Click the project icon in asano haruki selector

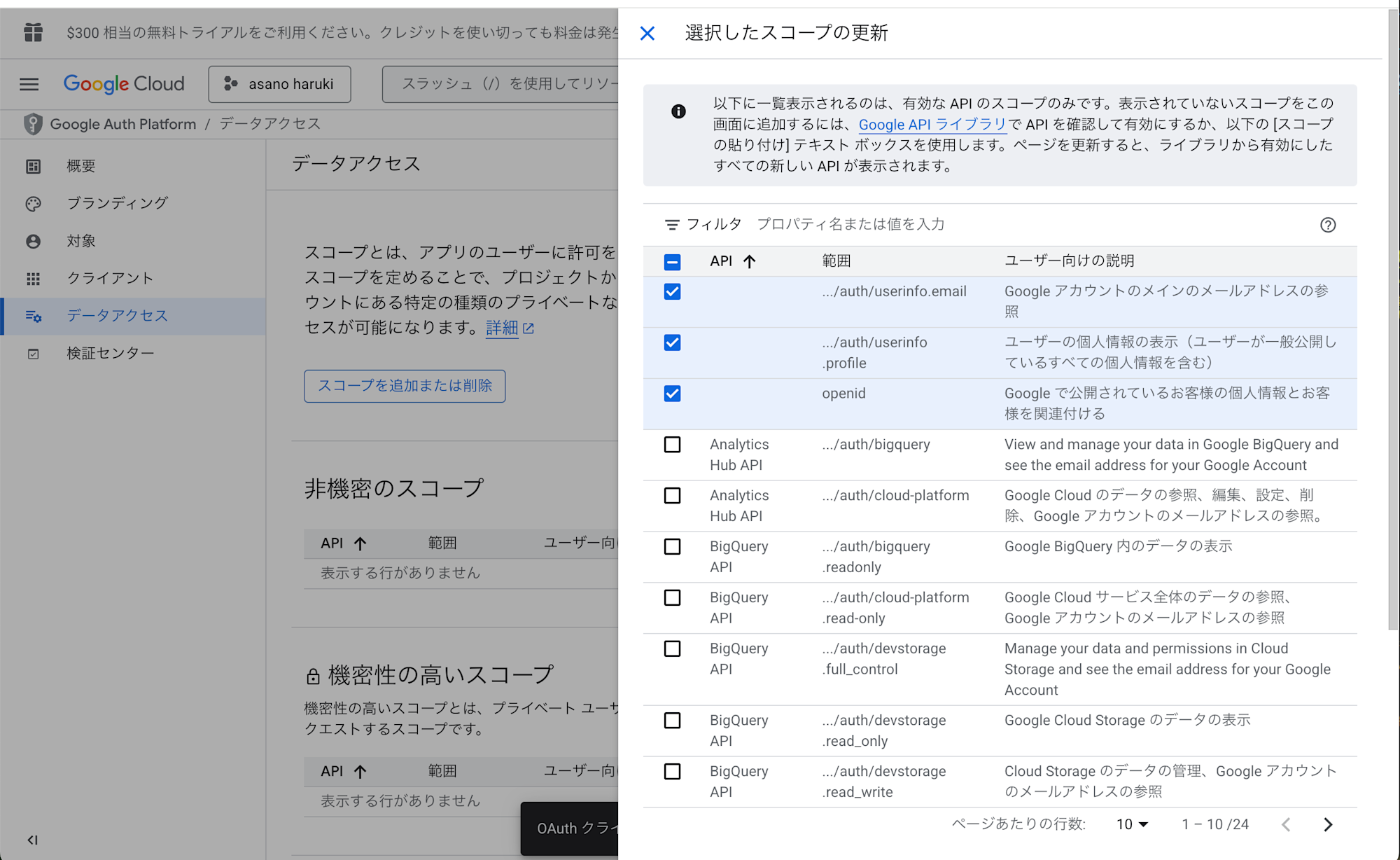click(230, 84)
